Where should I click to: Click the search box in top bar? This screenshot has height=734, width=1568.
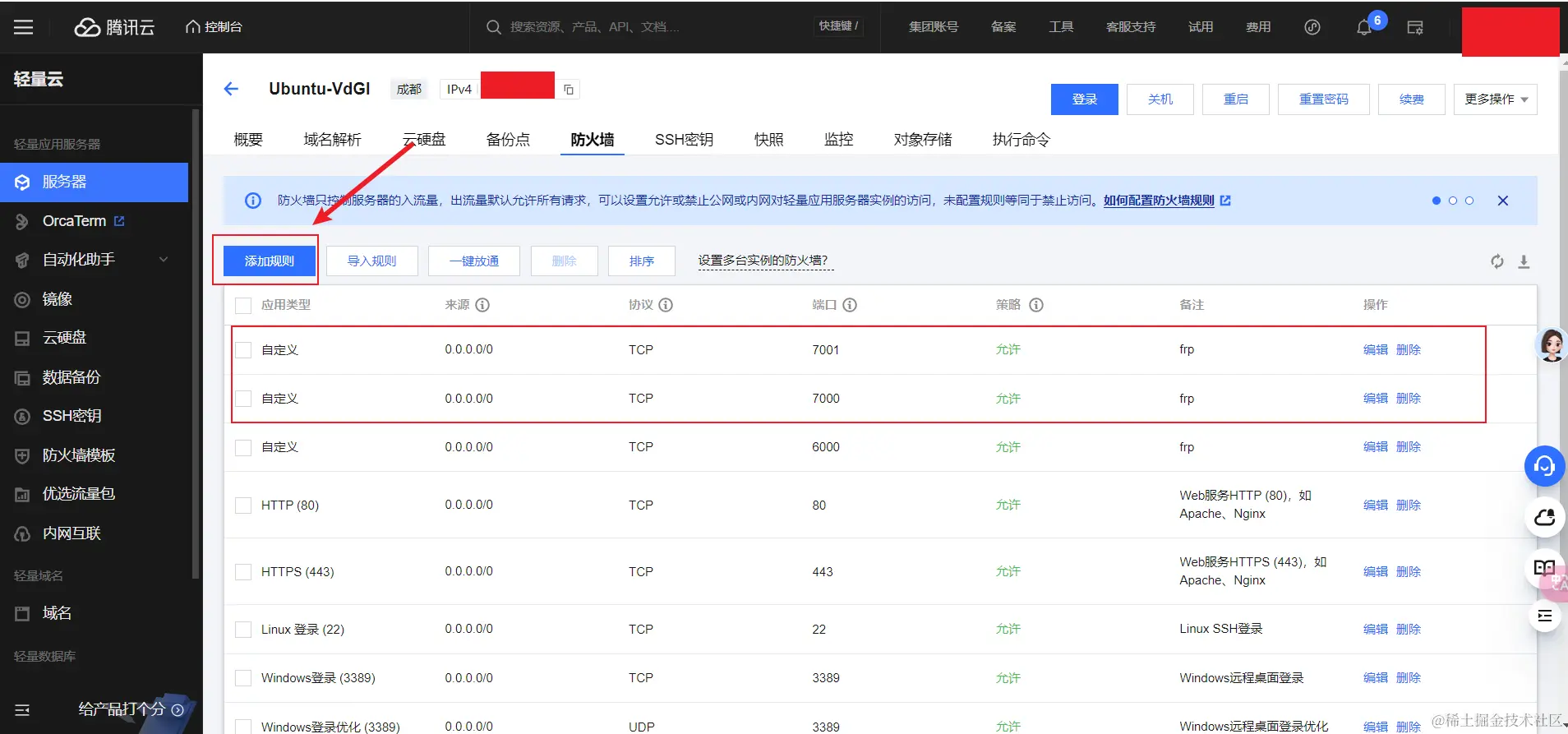coord(674,27)
